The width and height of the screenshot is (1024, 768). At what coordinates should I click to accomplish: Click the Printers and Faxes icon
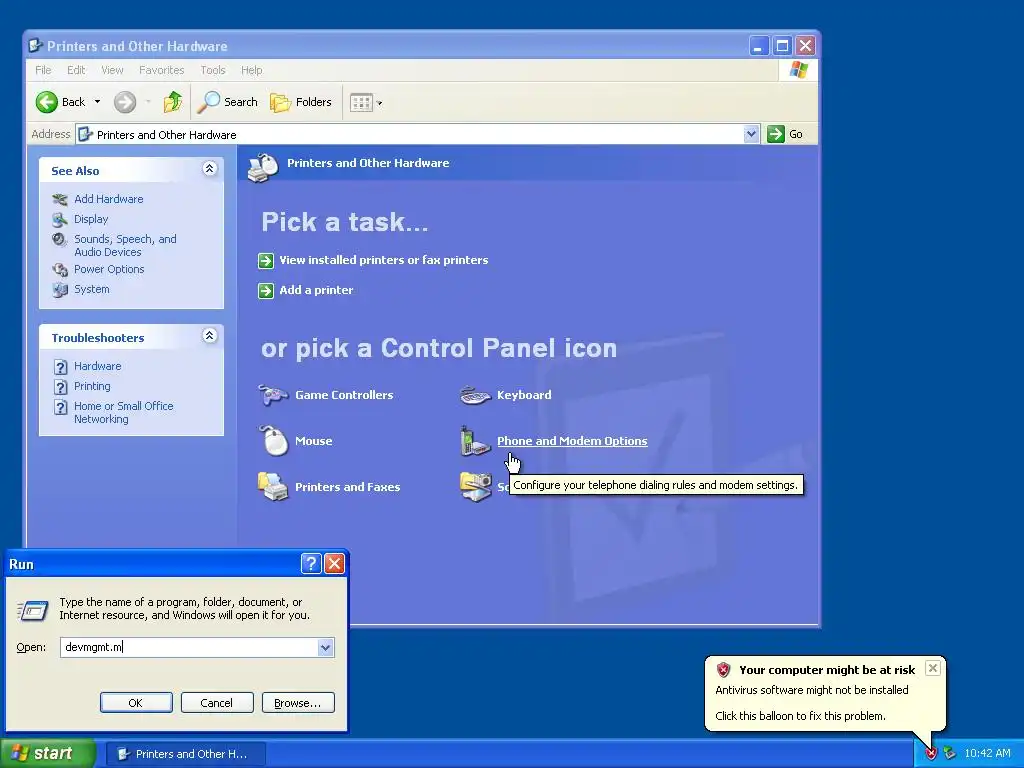click(273, 487)
